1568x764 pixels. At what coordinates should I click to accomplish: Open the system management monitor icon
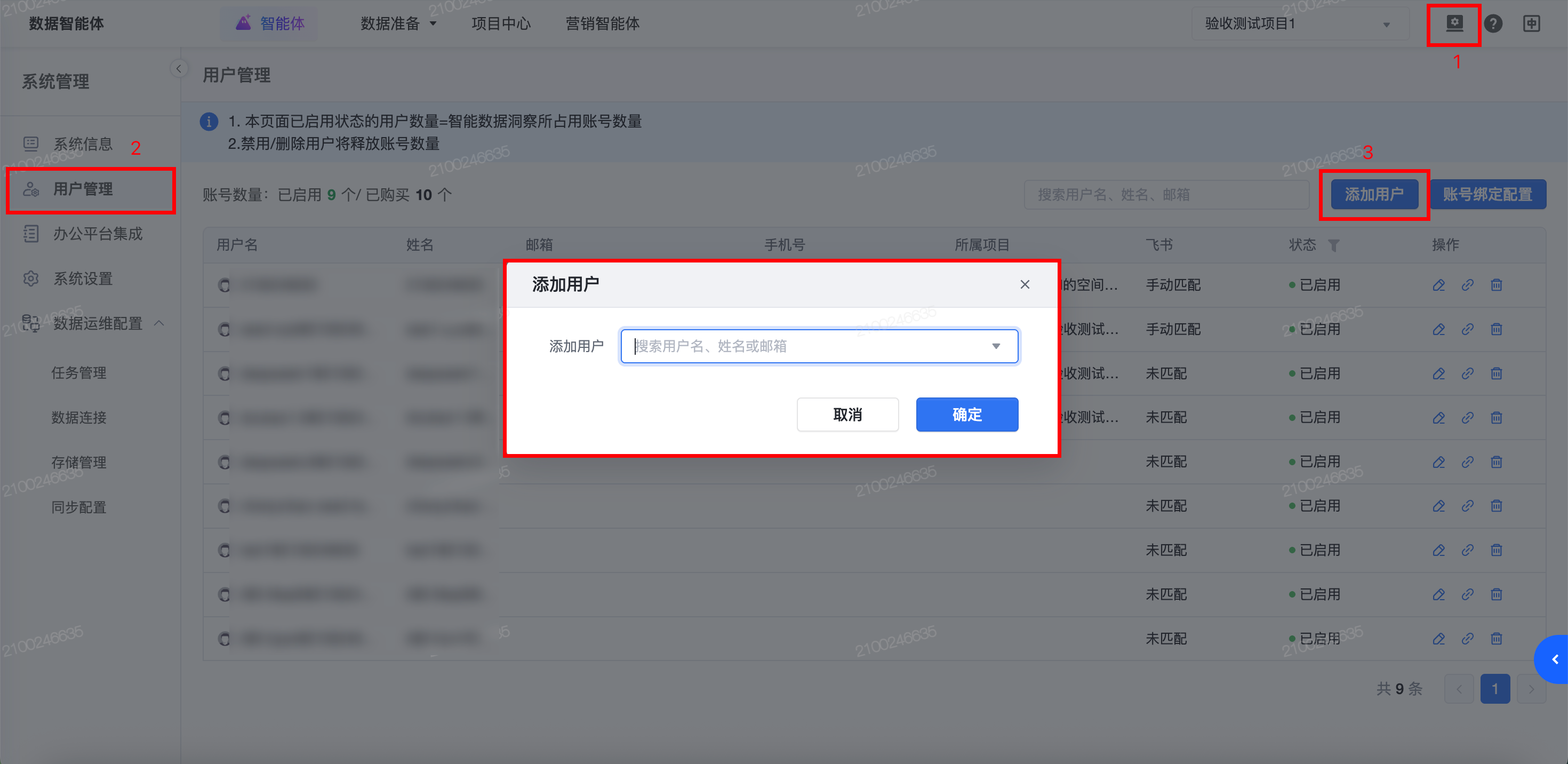(x=1454, y=24)
